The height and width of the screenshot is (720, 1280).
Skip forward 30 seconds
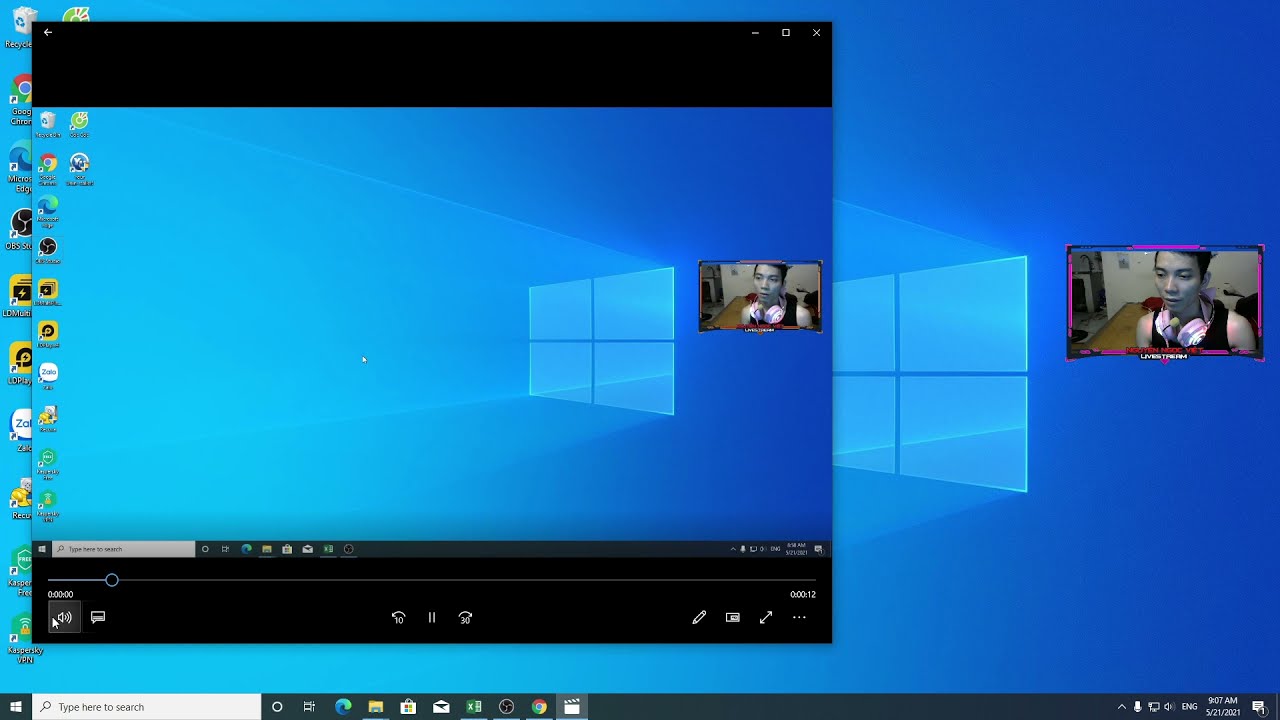465,618
